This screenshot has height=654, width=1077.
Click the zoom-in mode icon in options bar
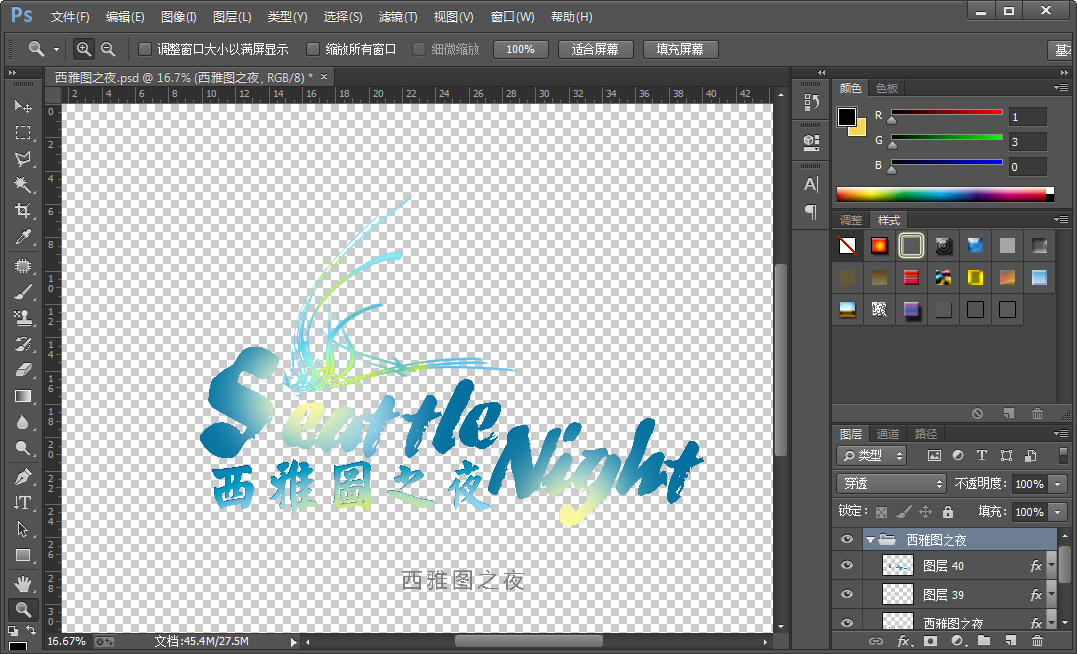pos(84,49)
